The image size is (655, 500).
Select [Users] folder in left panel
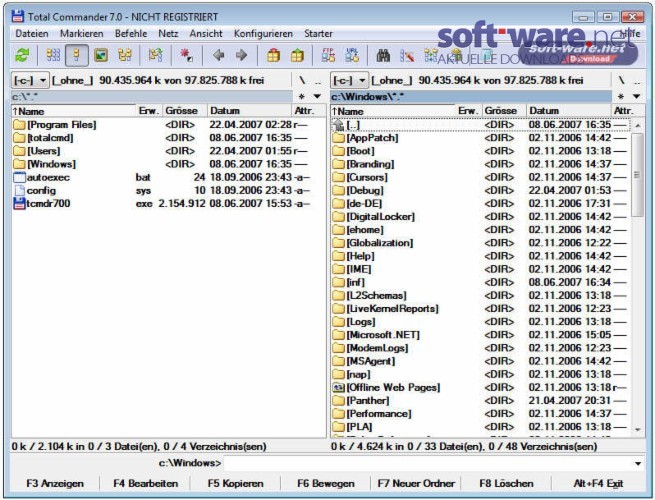(169, 151)
